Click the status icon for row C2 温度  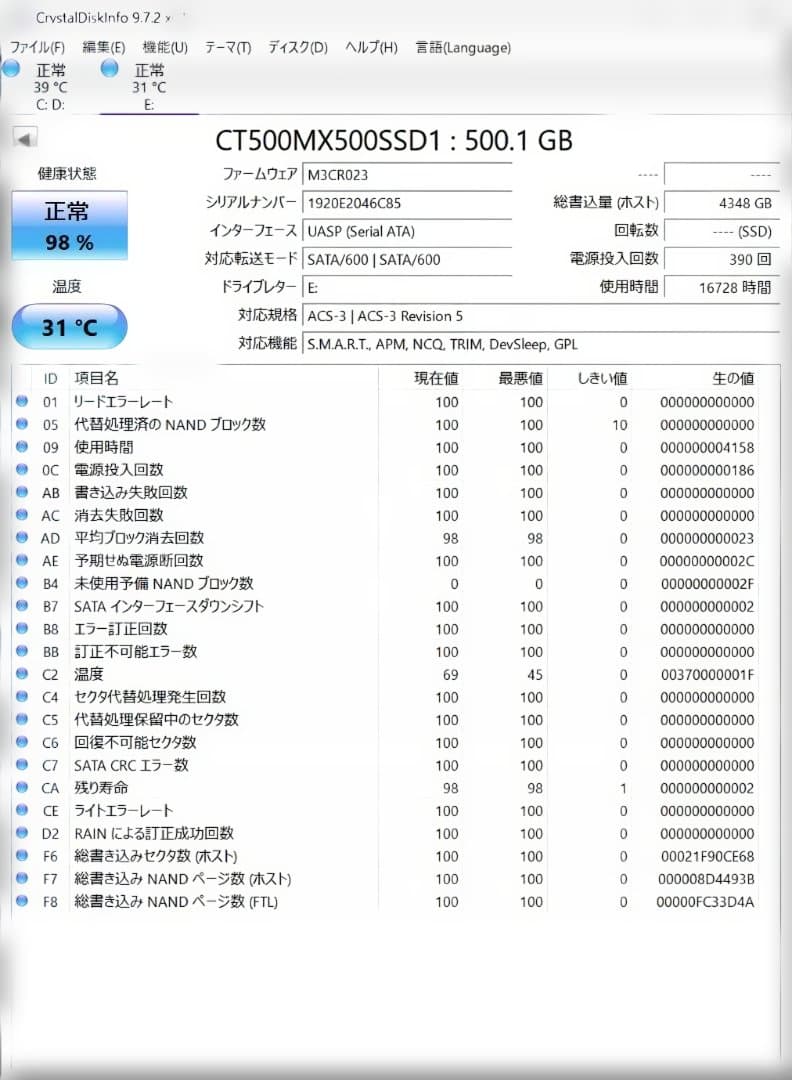[22, 674]
